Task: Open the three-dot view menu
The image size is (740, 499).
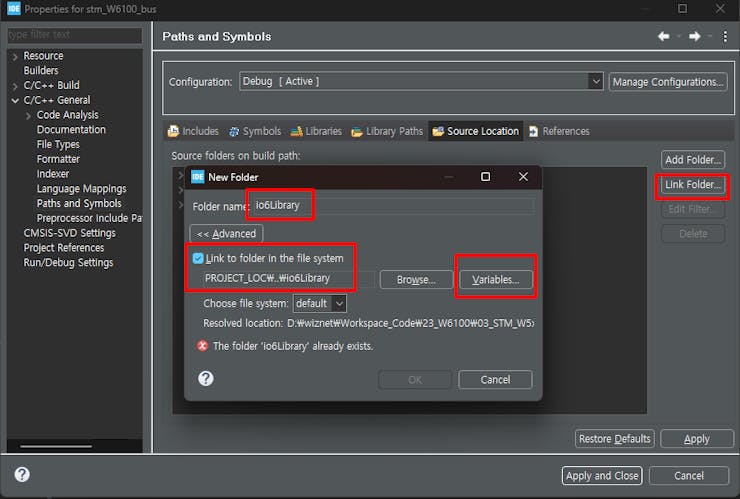Action: [x=725, y=36]
